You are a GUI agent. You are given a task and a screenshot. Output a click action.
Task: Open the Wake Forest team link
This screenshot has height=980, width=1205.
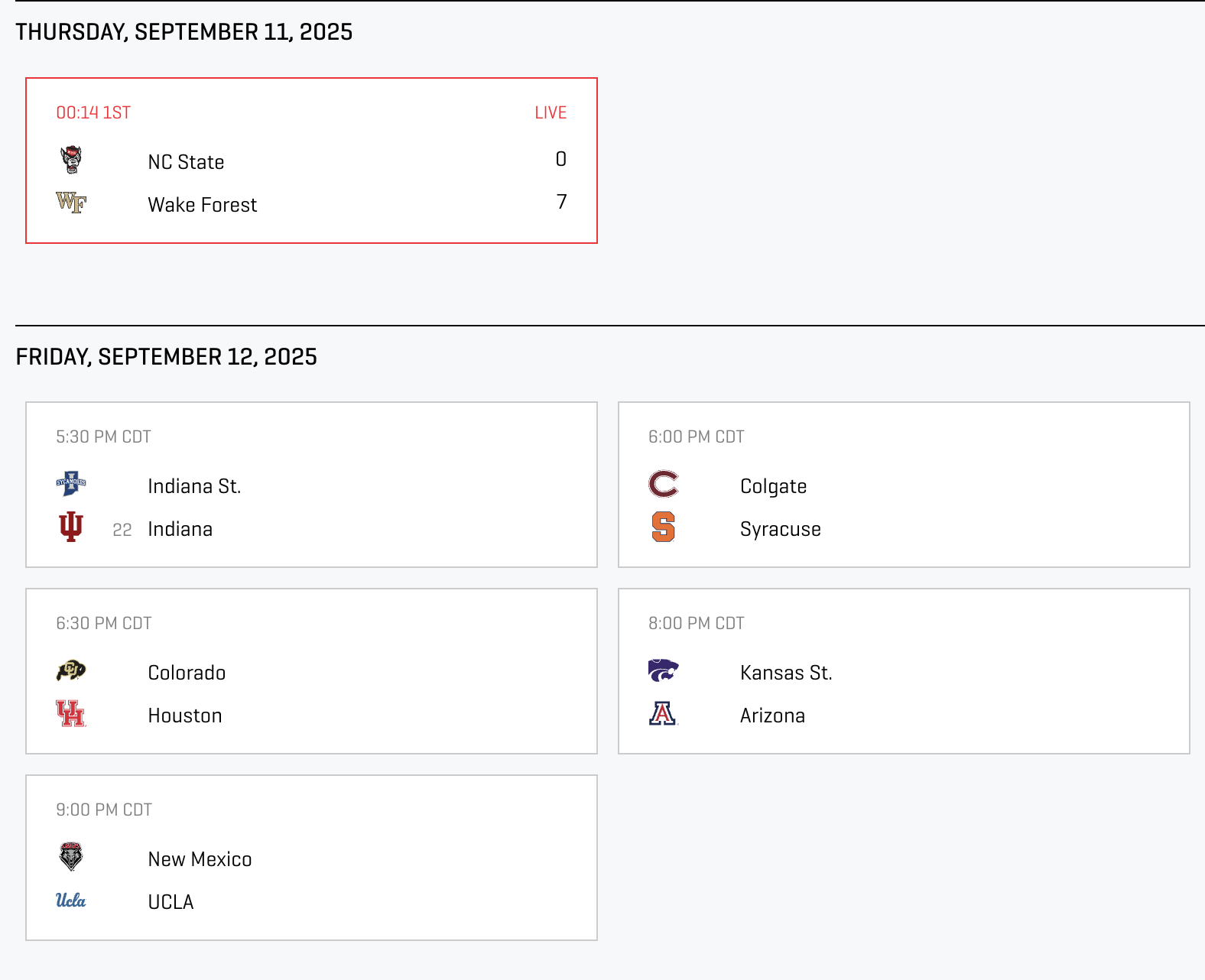202,205
